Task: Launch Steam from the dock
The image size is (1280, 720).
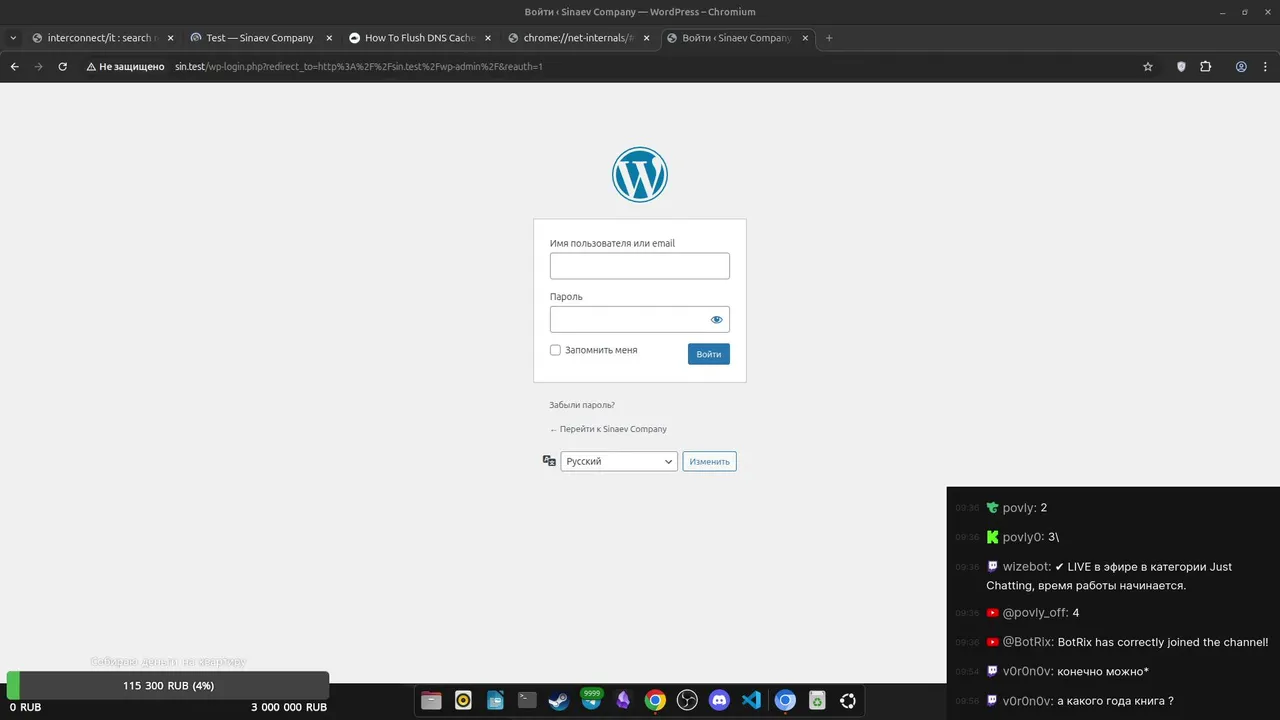Action: point(559,701)
